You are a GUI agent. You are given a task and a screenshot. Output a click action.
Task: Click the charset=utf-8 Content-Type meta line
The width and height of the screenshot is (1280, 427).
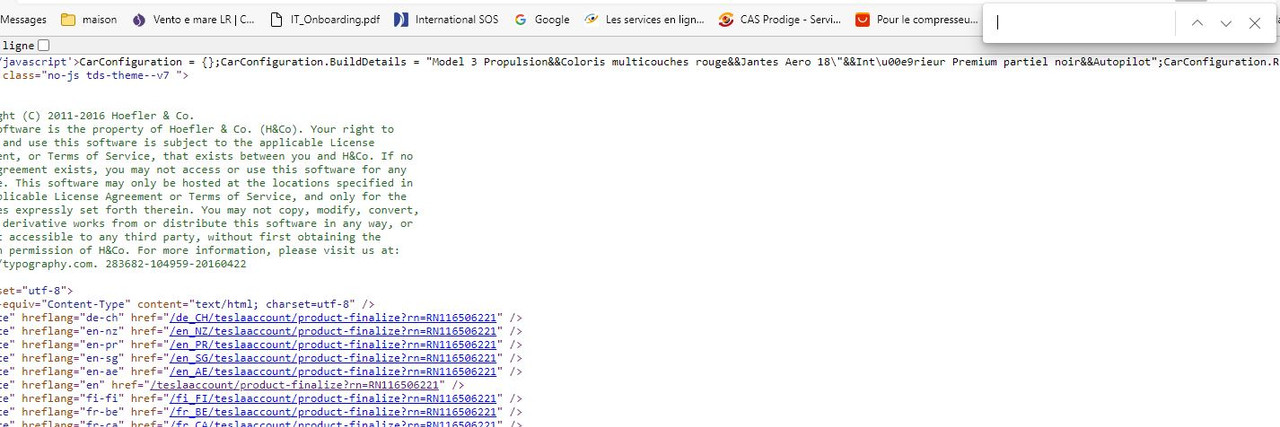[187, 304]
